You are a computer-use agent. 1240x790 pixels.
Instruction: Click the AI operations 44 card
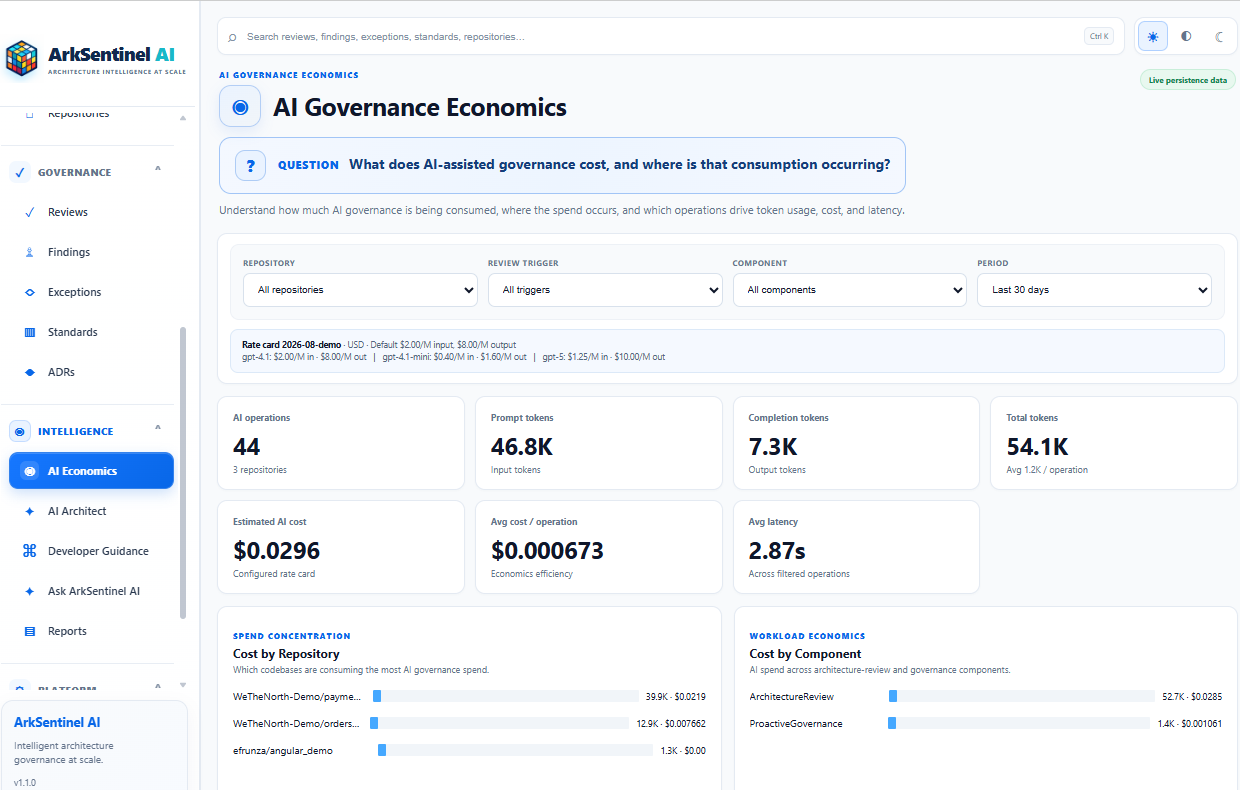341,443
